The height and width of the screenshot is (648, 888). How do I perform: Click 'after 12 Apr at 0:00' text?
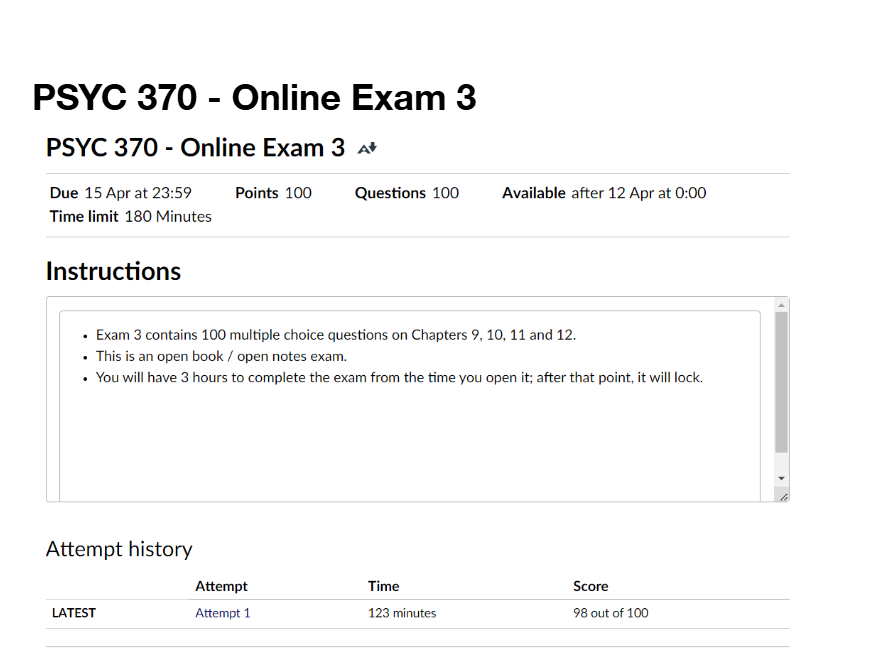click(639, 193)
